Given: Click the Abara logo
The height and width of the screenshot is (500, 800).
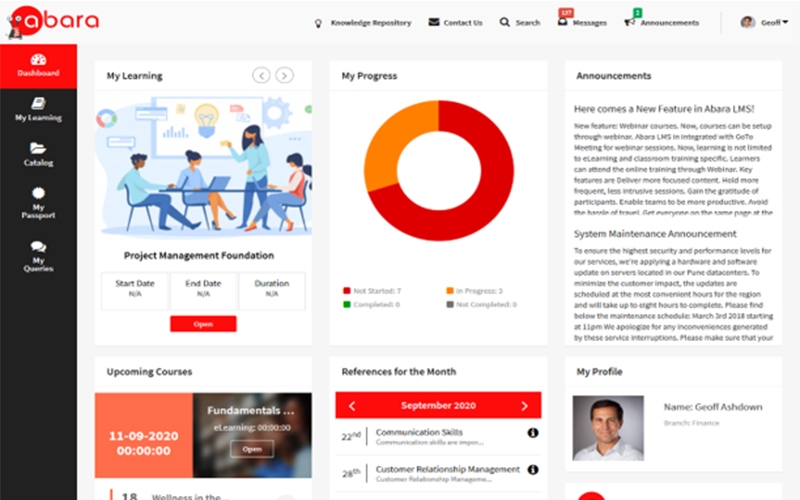Looking at the screenshot, I should [53, 22].
